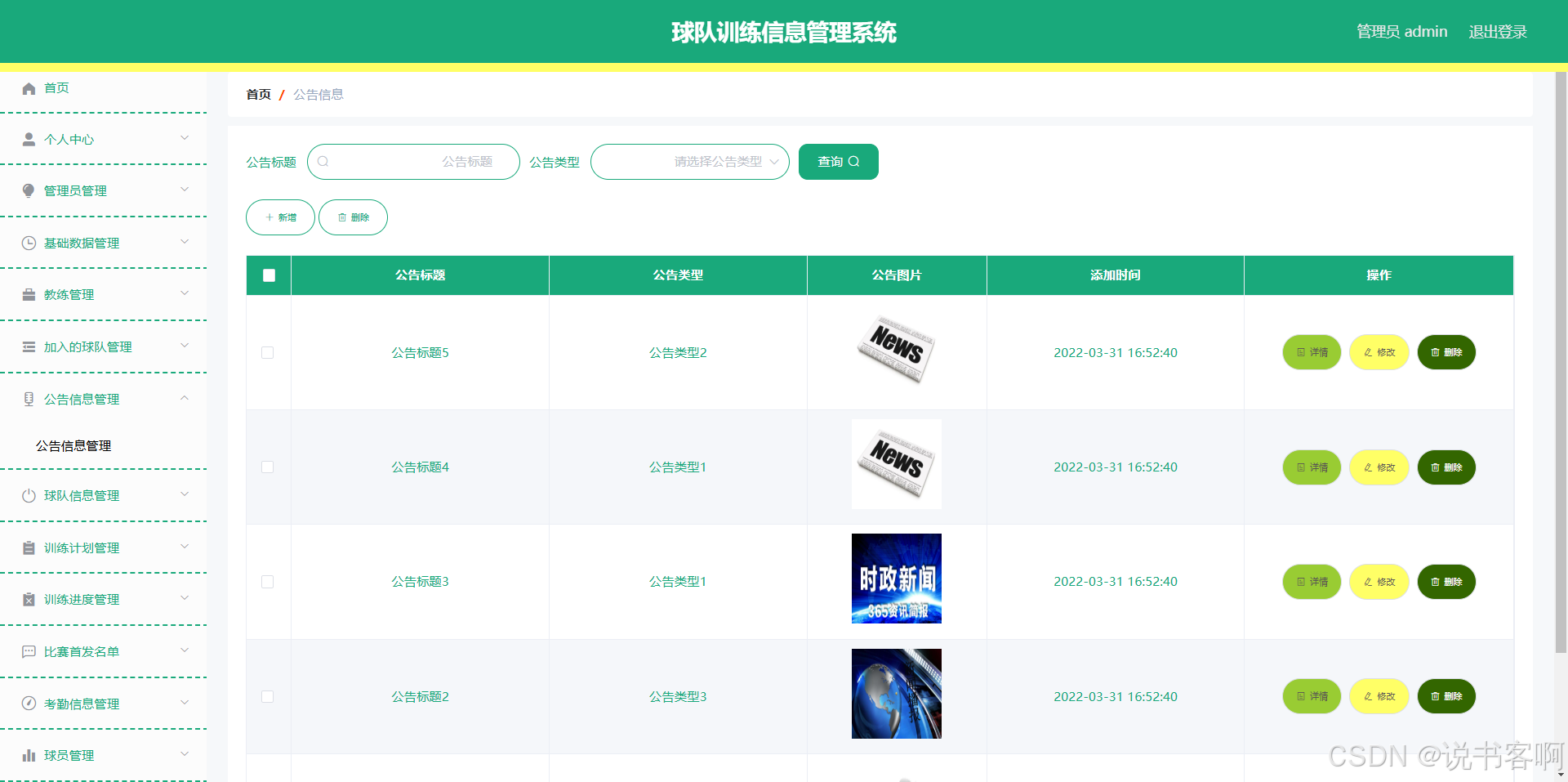Viewport: 1568px width, 782px height.
Task: Check the box for 公告标题5 row
Action: point(267,352)
